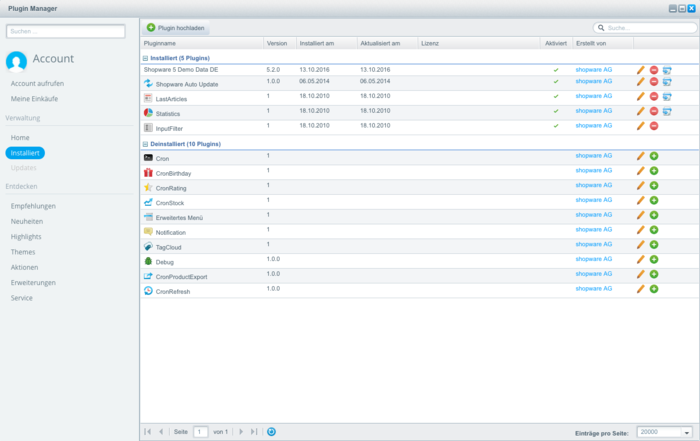This screenshot has width=700, height=441.
Task: Open Themes in the sidebar
Action: tap(23, 252)
